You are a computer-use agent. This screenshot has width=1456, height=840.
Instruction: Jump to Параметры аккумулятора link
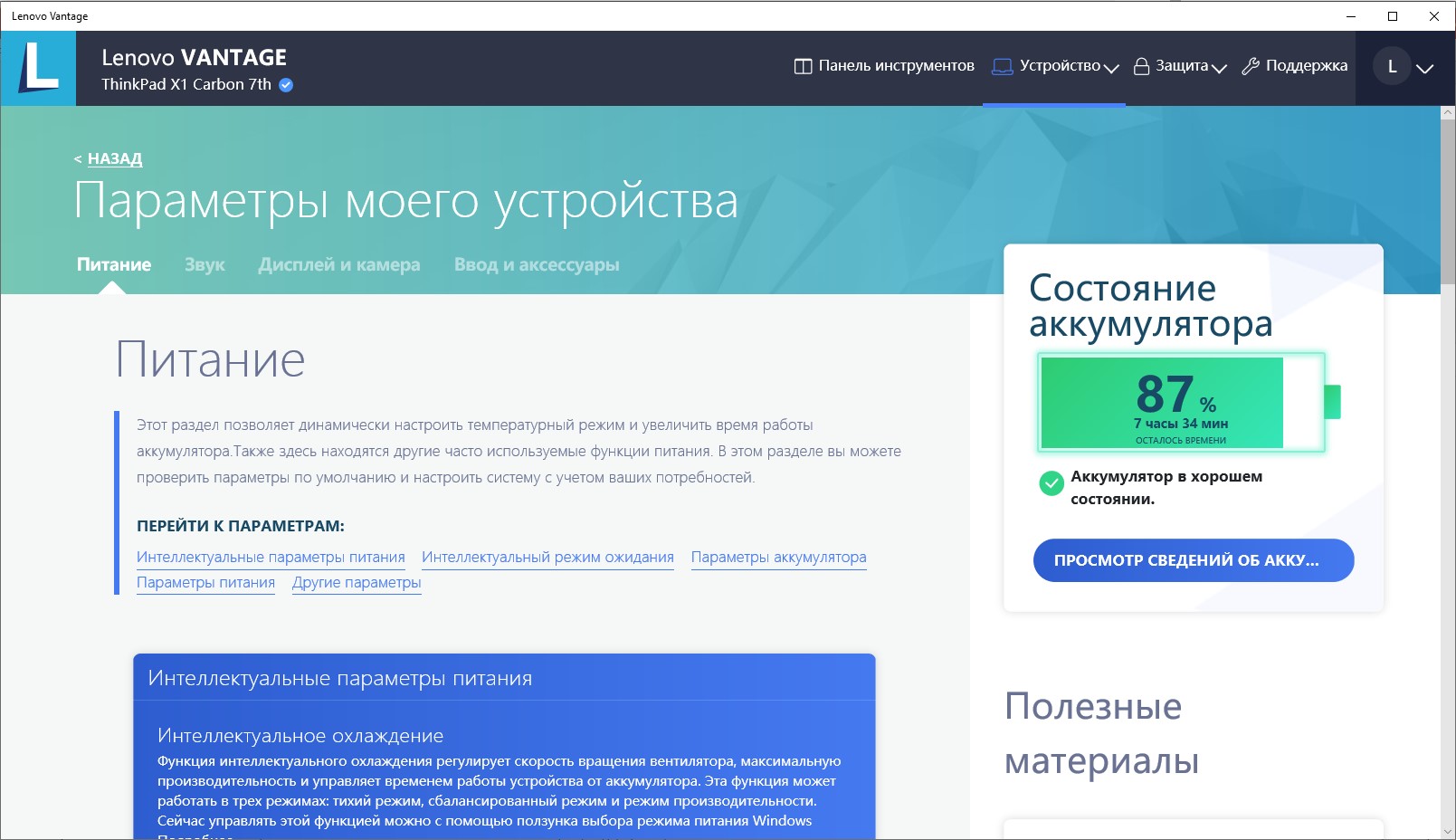pos(778,558)
